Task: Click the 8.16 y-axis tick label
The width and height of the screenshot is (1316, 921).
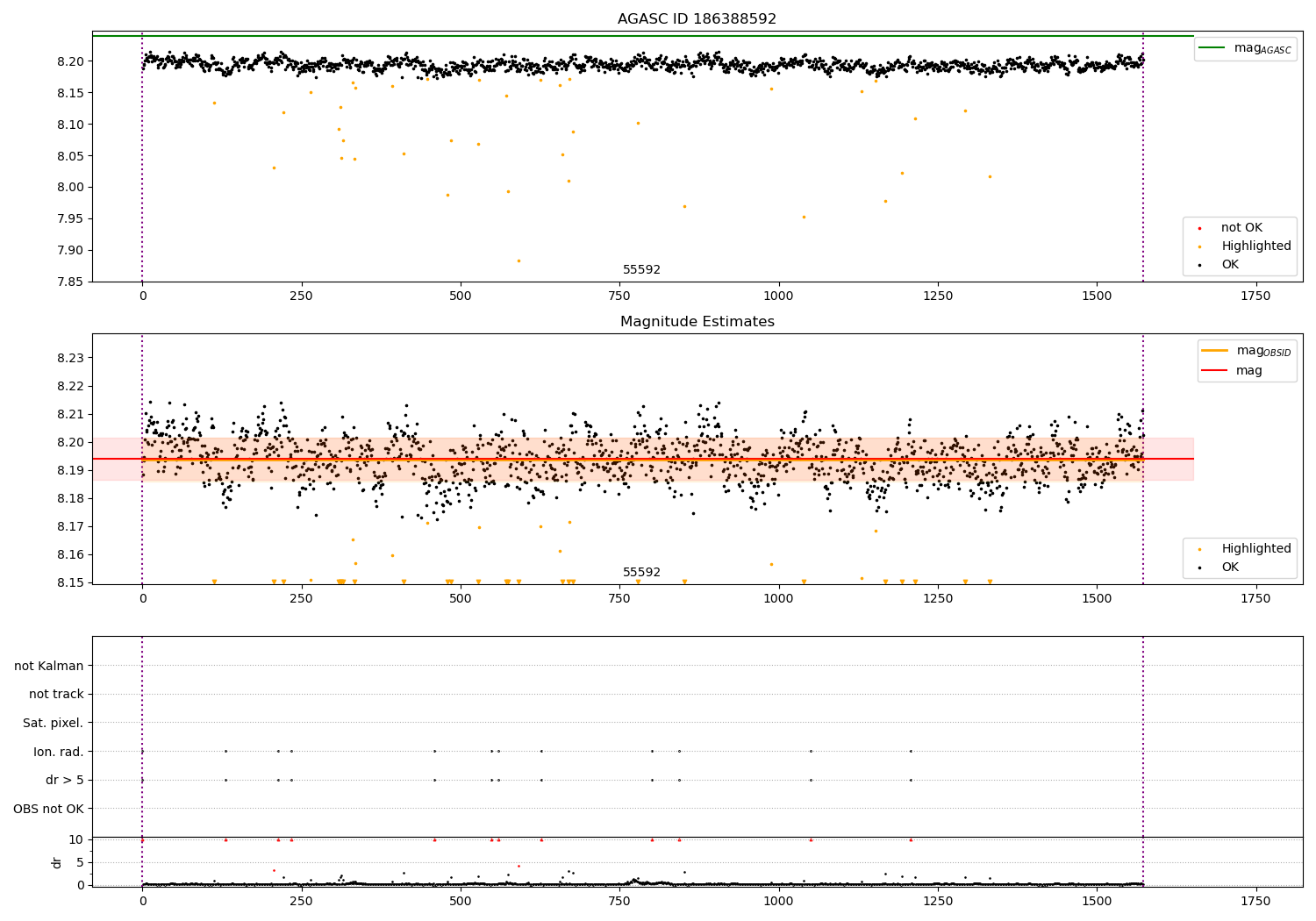Action: [x=71, y=554]
